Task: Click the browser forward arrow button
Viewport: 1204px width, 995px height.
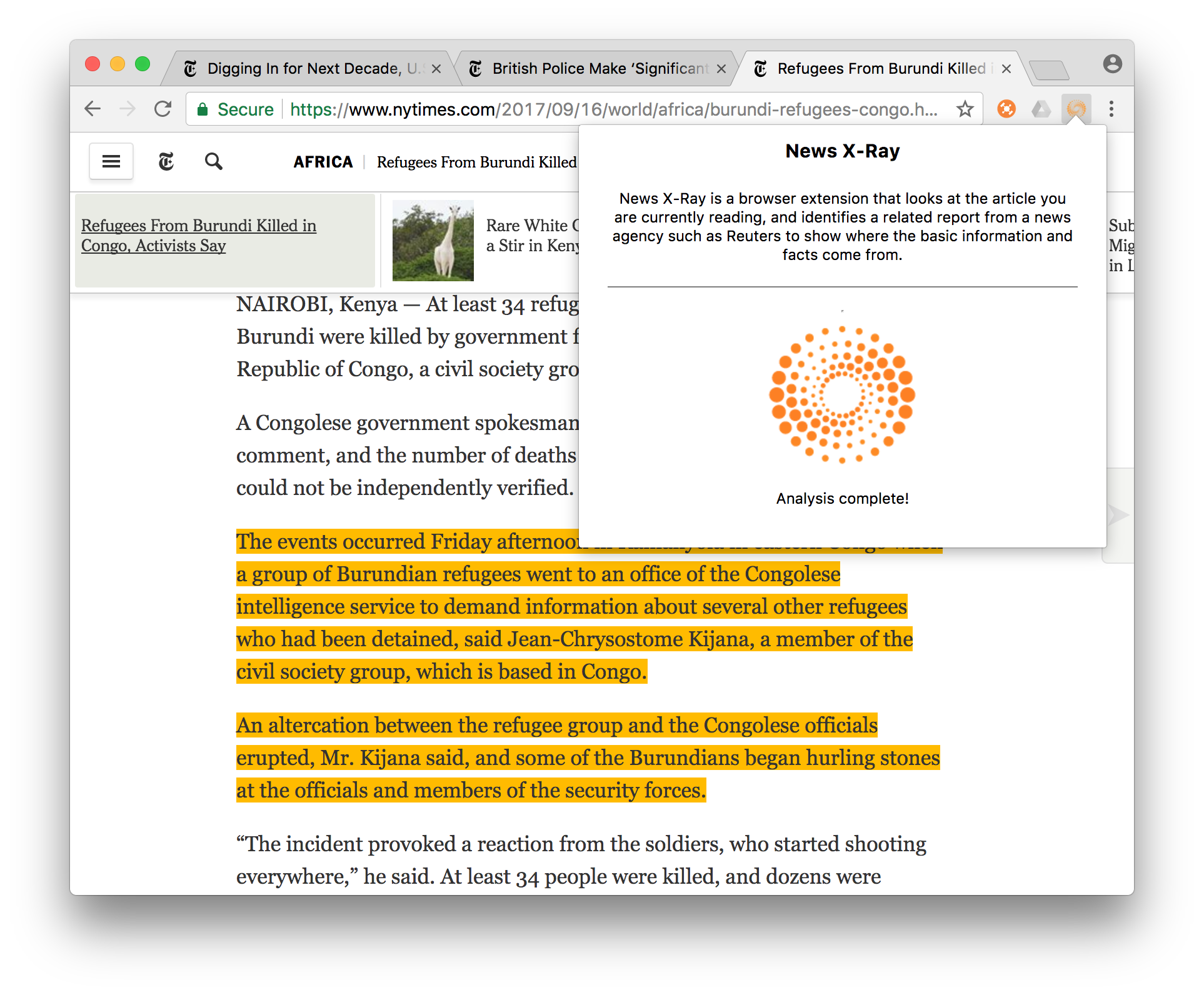Action: click(x=128, y=109)
